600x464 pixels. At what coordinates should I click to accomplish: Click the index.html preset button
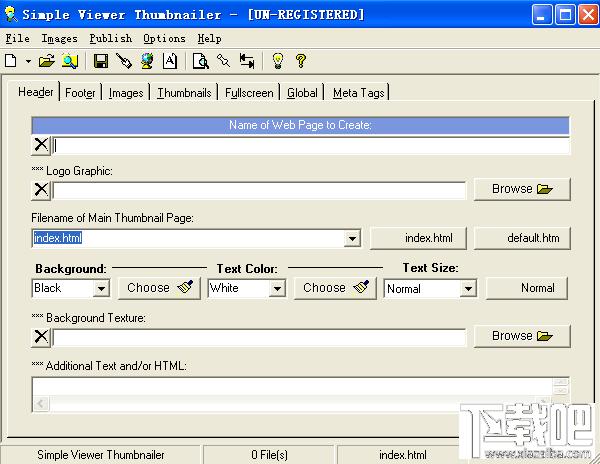click(418, 238)
